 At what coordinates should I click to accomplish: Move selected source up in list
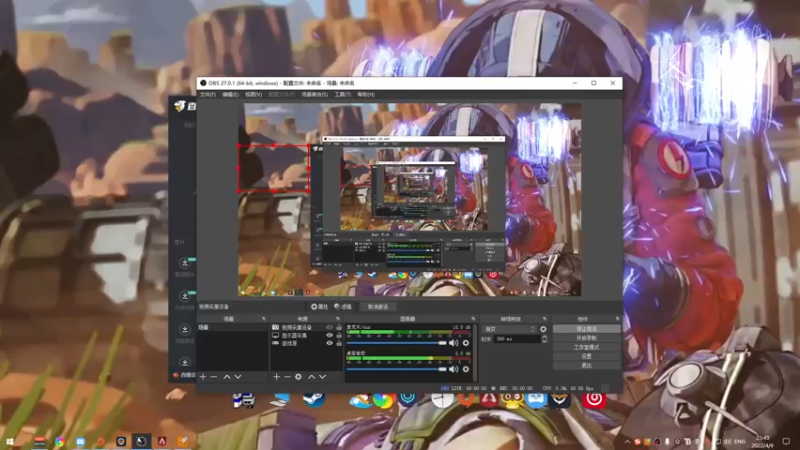311,377
